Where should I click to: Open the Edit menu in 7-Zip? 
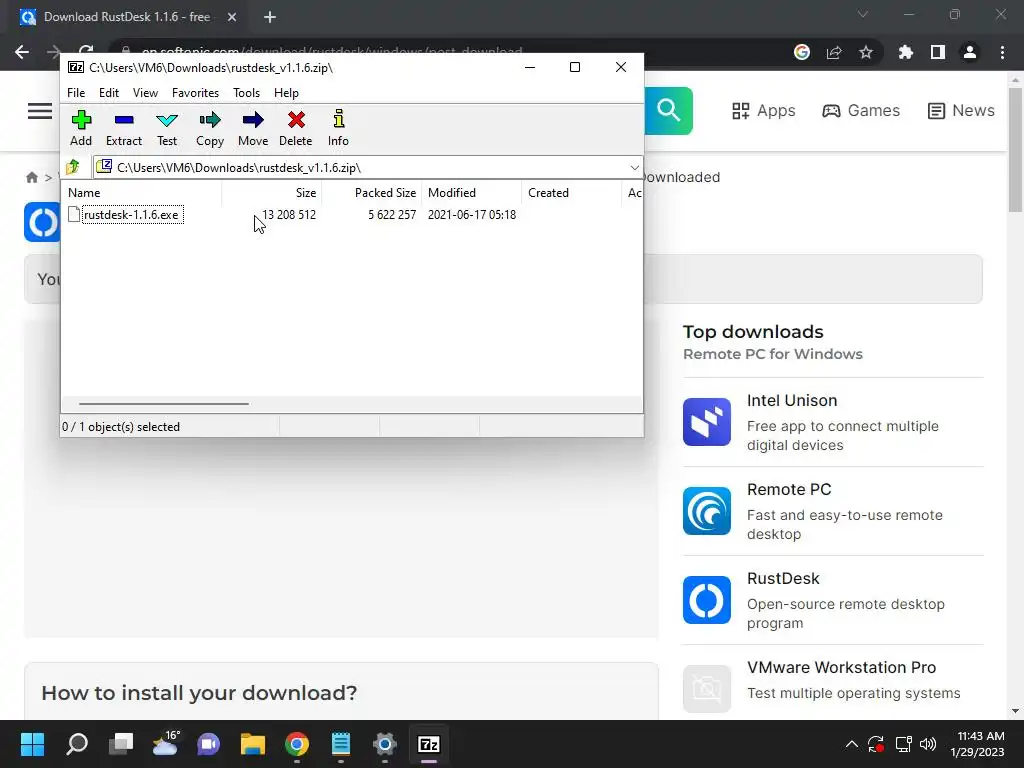(x=108, y=93)
